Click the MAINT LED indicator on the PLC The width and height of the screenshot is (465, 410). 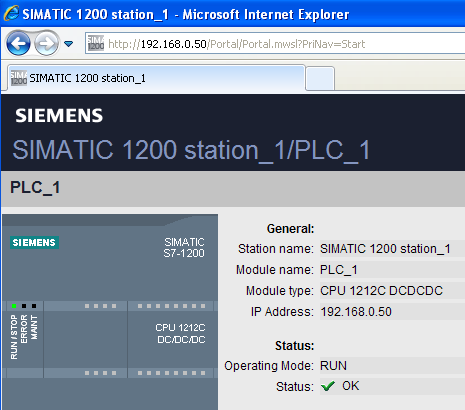pyautogui.click(x=34, y=306)
